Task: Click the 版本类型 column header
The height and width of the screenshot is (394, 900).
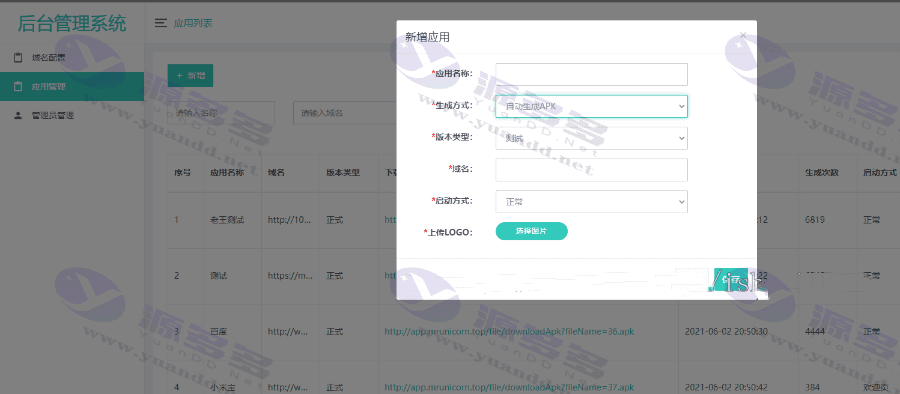Action: (343, 172)
